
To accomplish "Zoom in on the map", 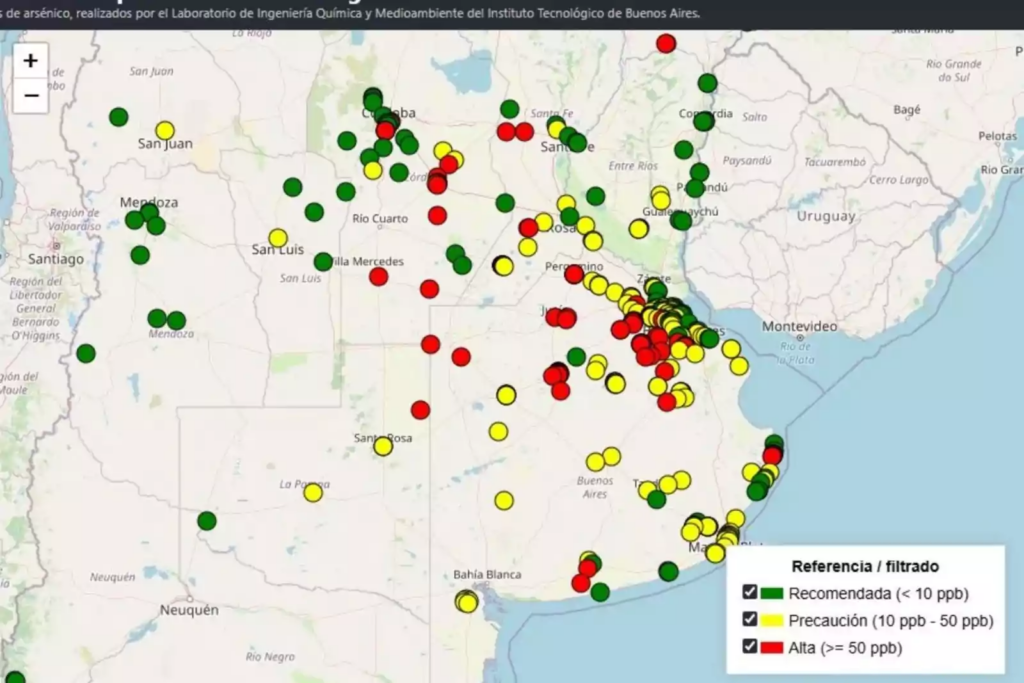I will 31,61.
